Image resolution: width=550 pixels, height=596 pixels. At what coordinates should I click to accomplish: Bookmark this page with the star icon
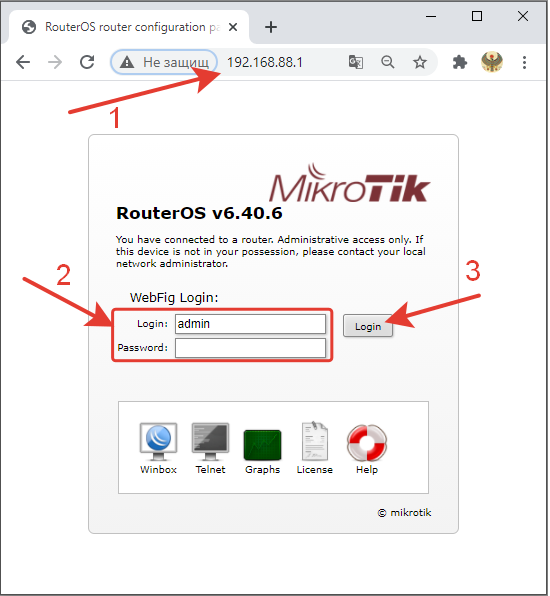420,62
